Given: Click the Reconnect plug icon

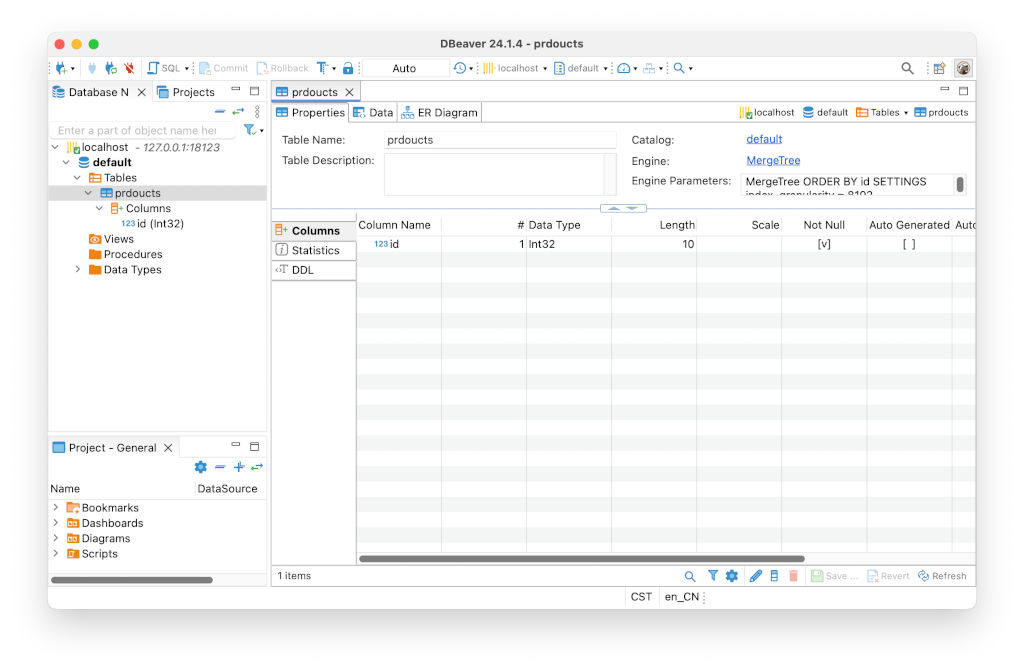Looking at the screenshot, I should click(x=111, y=68).
